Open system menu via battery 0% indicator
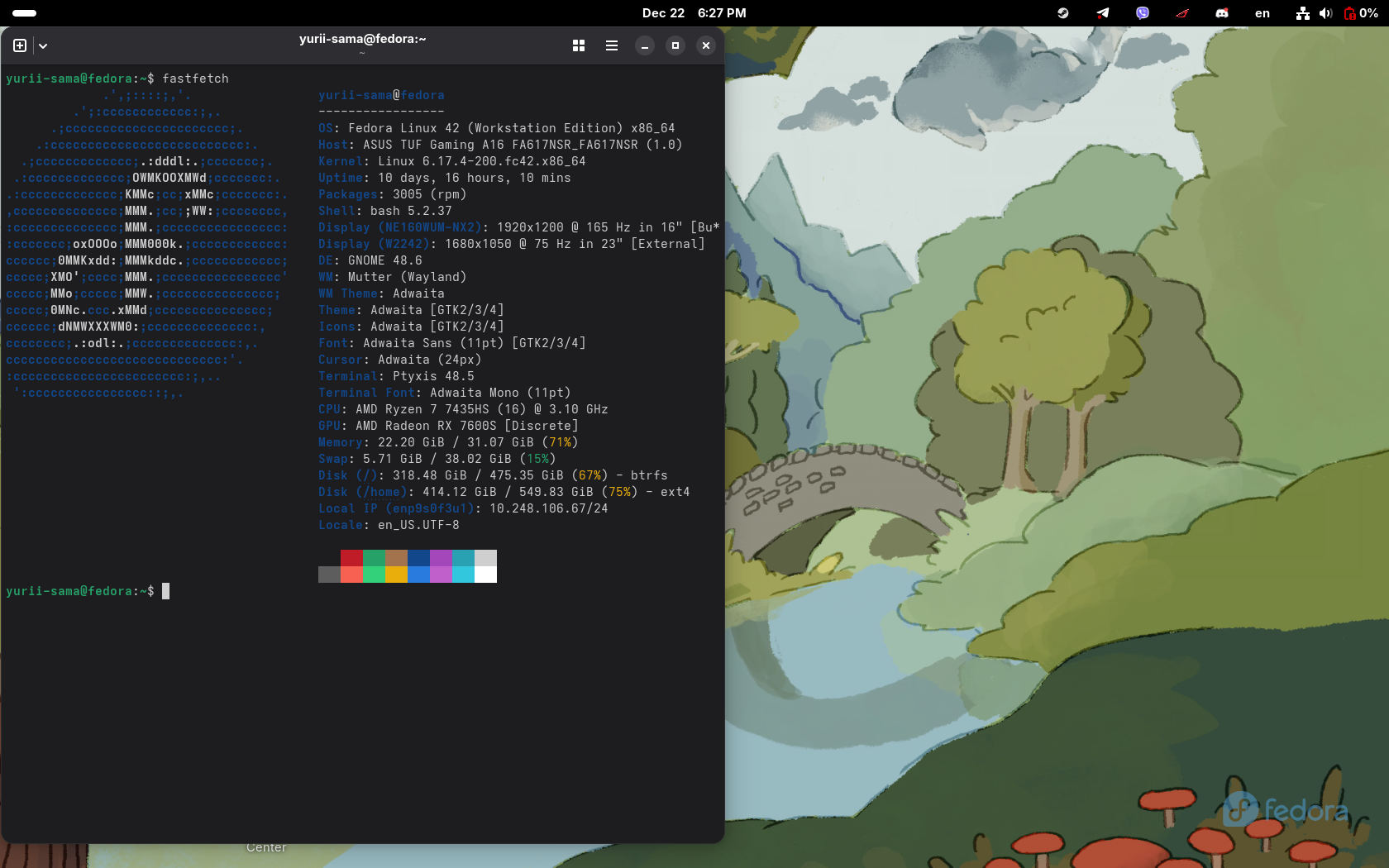The image size is (1389, 868). pos(1361,13)
